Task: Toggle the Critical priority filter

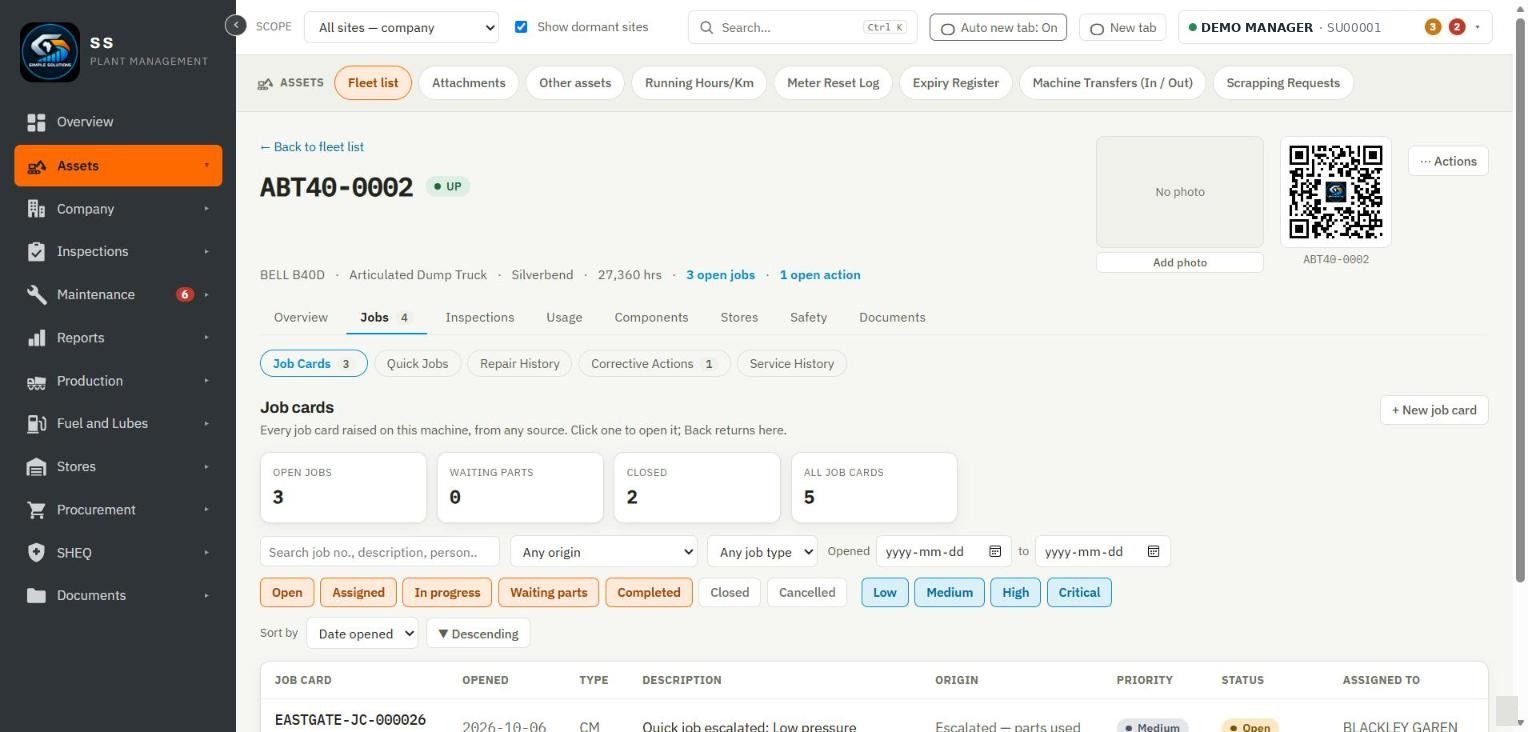Action: [x=1079, y=592]
